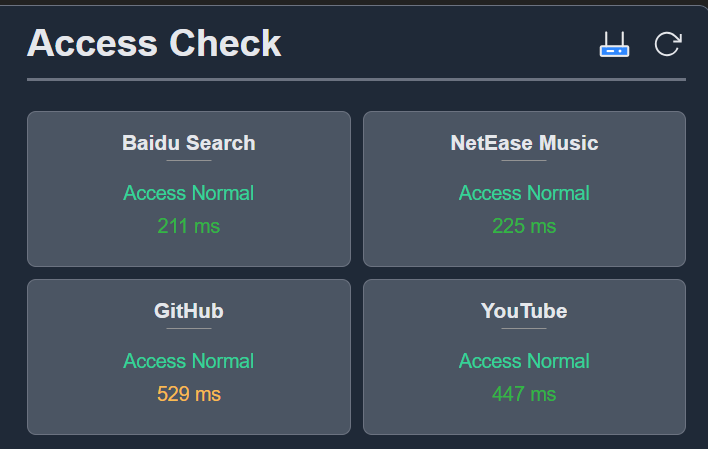This screenshot has height=449, width=708.
Task: Click the Access Check heading
Action: tap(154, 43)
